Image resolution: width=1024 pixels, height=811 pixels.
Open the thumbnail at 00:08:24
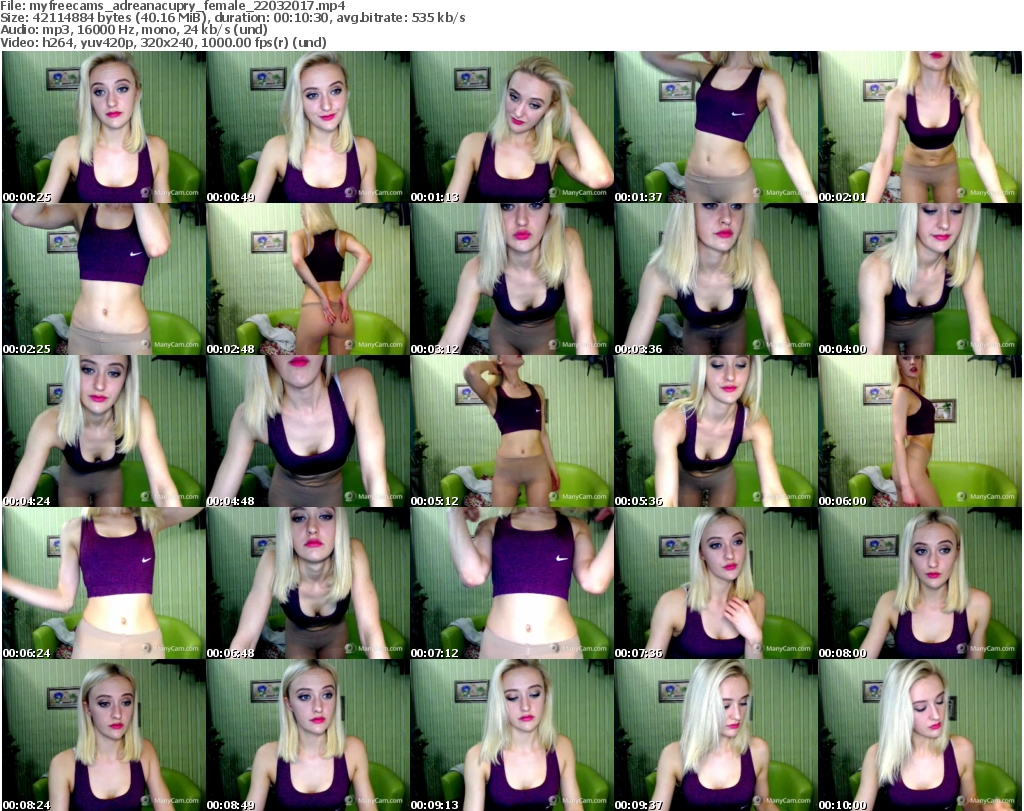click(104, 735)
